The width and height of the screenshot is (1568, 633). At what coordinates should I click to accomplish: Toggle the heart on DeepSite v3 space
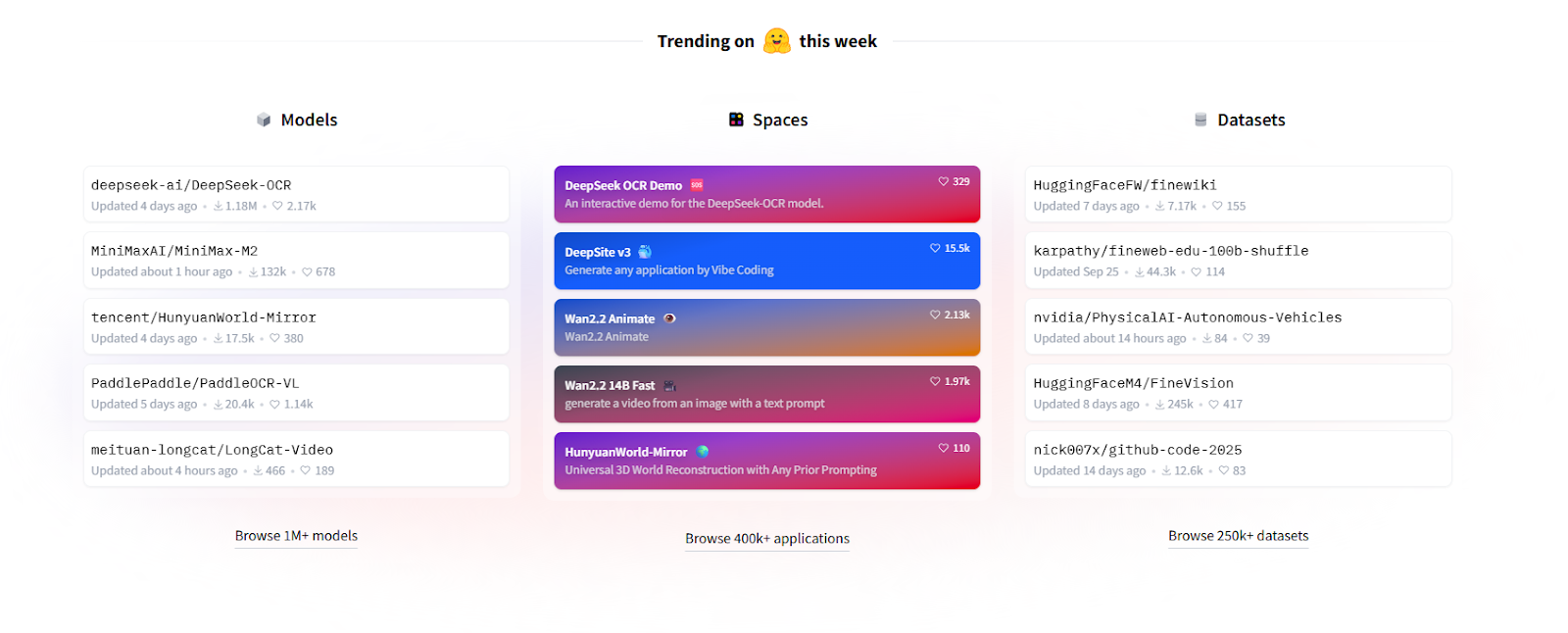tap(933, 248)
